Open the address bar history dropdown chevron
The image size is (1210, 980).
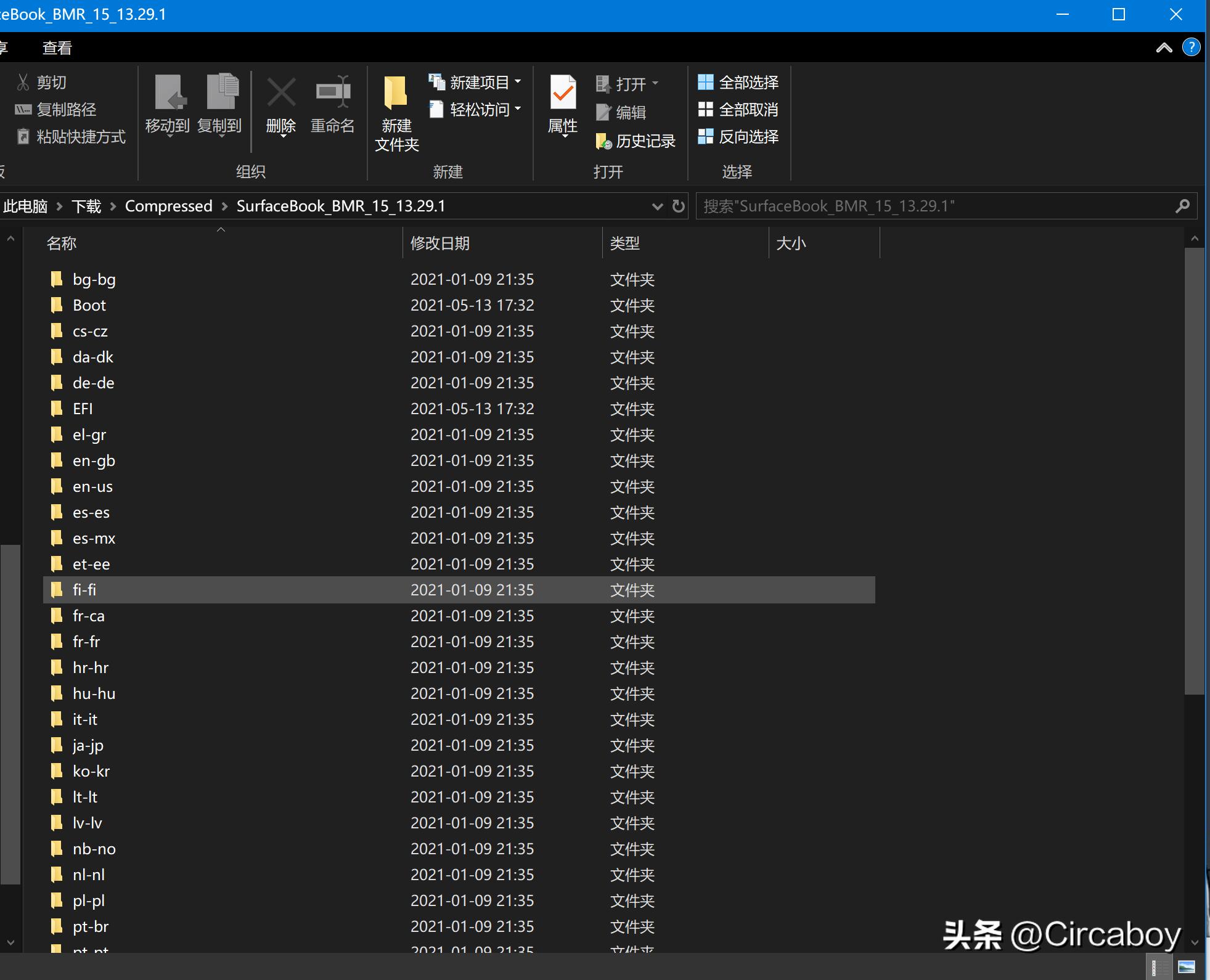tap(657, 206)
